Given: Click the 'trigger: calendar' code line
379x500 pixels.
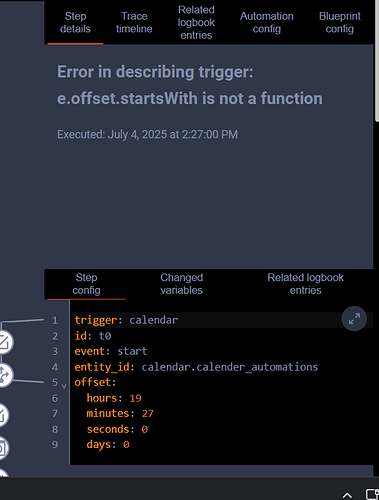Looking at the screenshot, I should [x=126, y=320].
